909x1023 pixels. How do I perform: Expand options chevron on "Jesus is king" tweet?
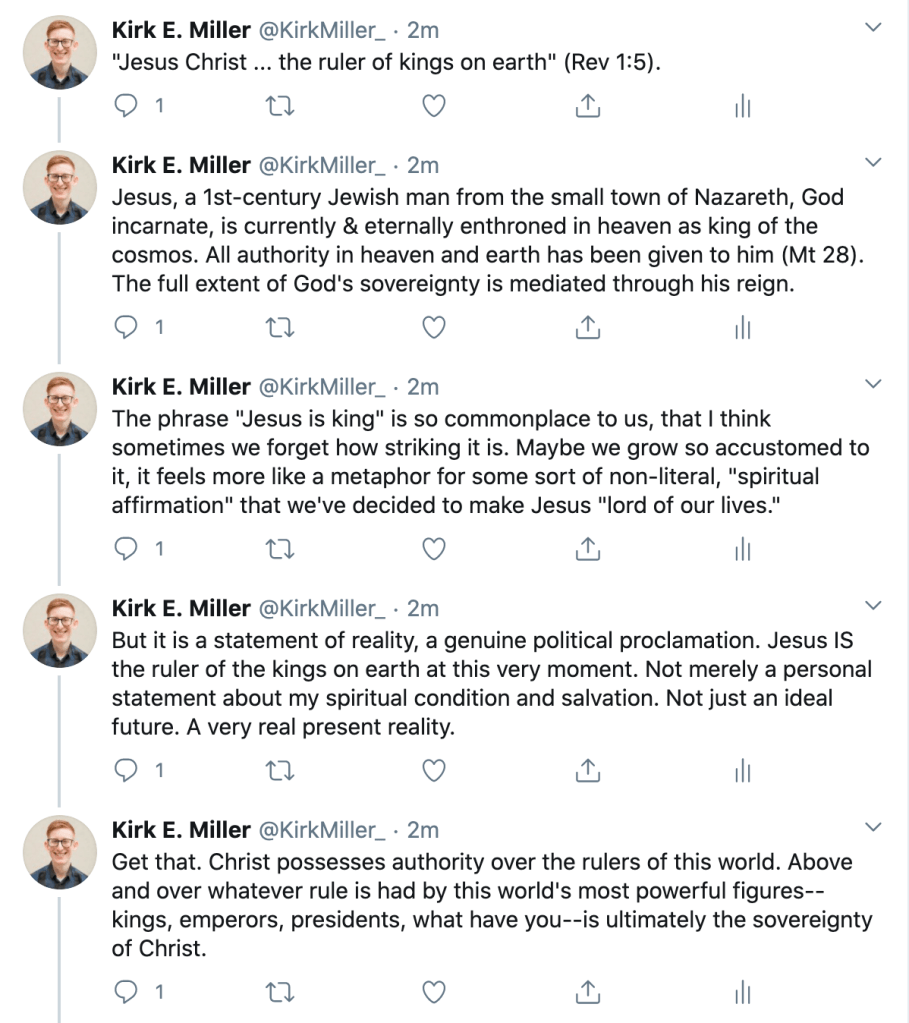(x=873, y=384)
